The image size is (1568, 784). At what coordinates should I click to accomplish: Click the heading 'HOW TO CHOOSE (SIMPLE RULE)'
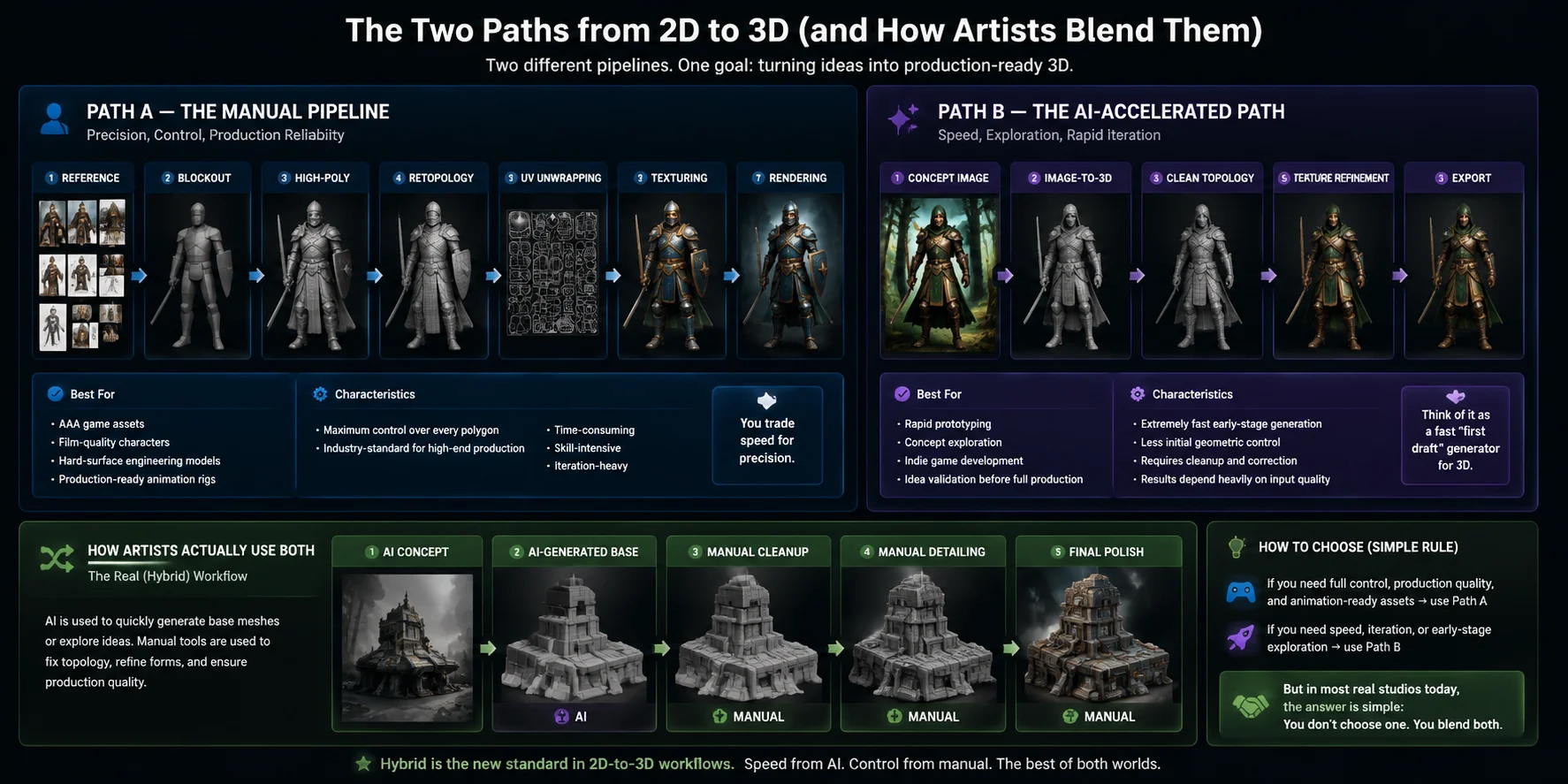[x=1359, y=547]
